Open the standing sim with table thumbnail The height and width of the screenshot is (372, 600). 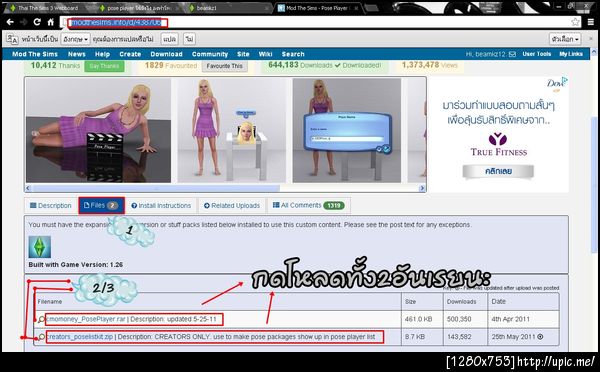[x=232, y=131]
